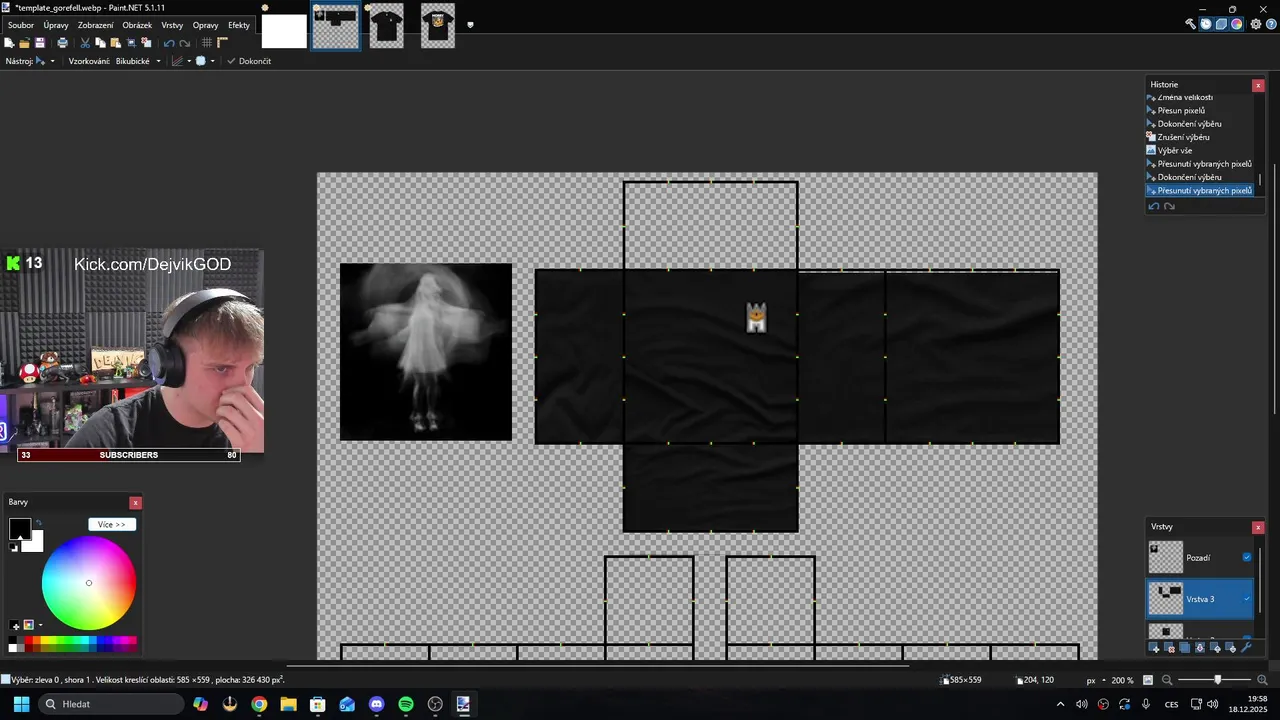Open the Zobrazení menu
This screenshot has height=720, width=1280.
point(95,25)
